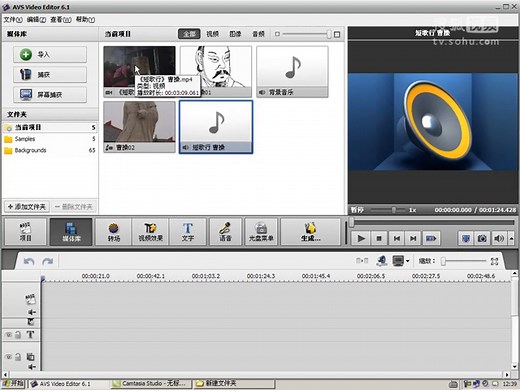Select the 曹操02 statue image thumbnail
This screenshot has width=520, height=390.
(139, 127)
